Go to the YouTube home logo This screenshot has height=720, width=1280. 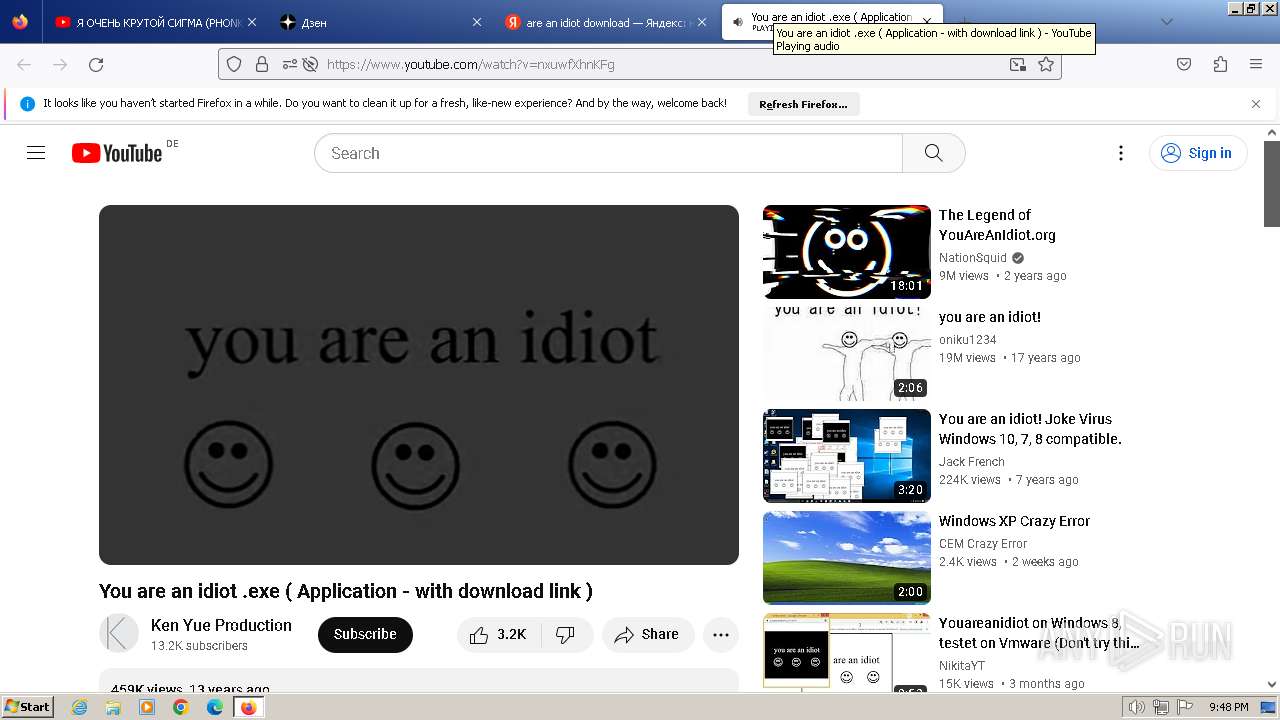(x=116, y=153)
